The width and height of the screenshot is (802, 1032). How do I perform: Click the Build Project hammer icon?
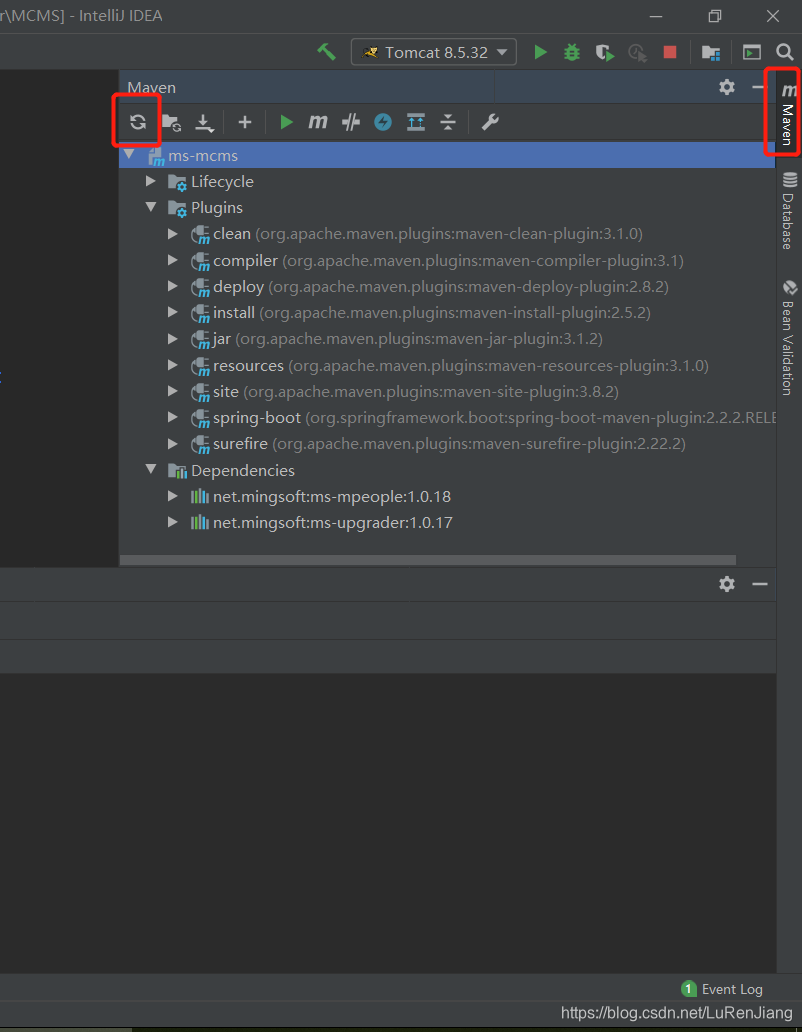(326, 52)
